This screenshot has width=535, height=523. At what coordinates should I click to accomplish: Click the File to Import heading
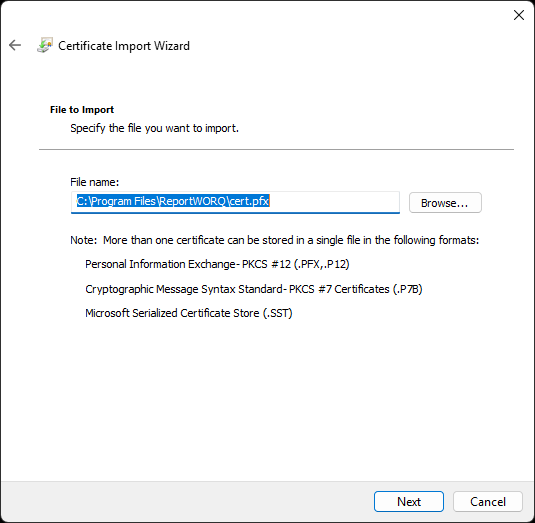pos(82,110)
